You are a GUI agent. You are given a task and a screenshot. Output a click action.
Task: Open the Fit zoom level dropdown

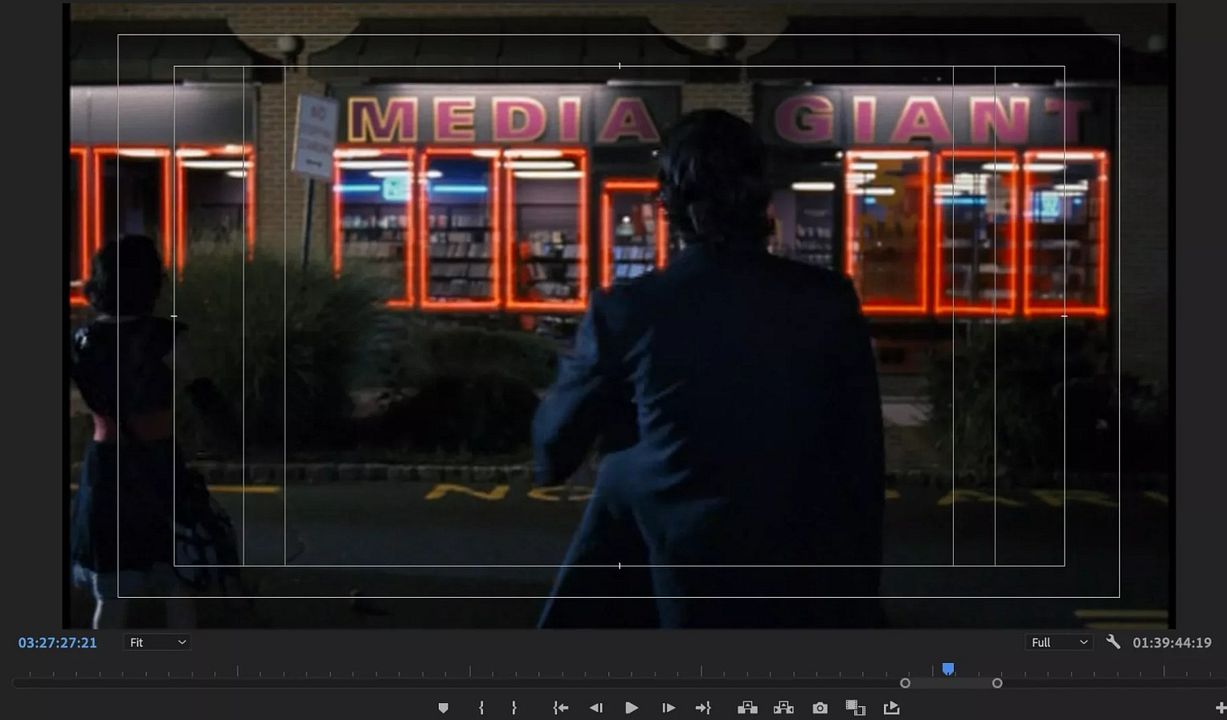[x=155, y=642]
